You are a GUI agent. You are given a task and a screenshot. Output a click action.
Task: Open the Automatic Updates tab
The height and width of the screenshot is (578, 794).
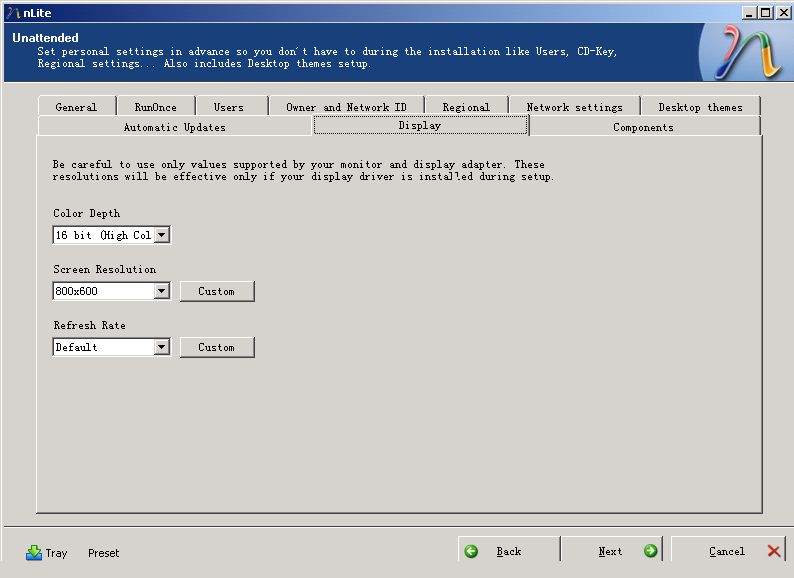[175, 127]
